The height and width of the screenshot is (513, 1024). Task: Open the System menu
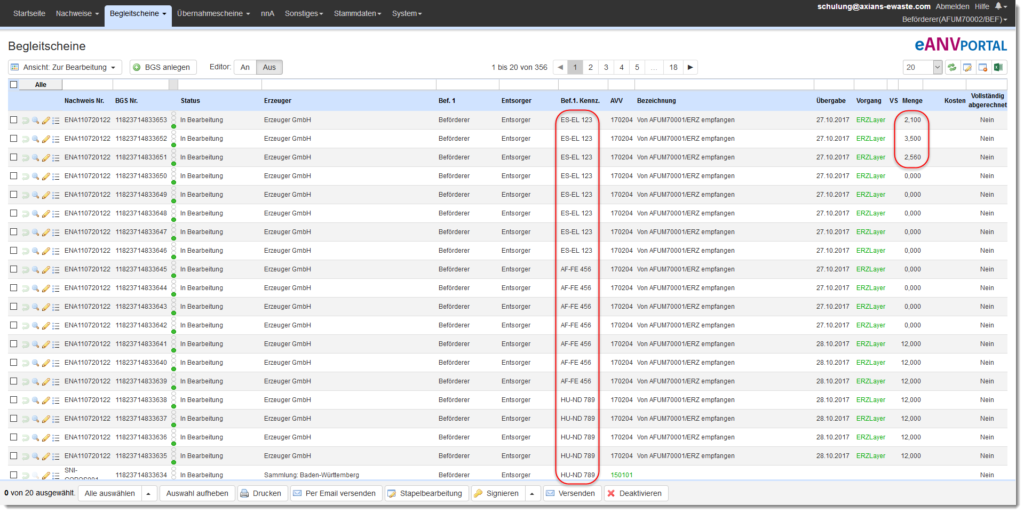406,13
